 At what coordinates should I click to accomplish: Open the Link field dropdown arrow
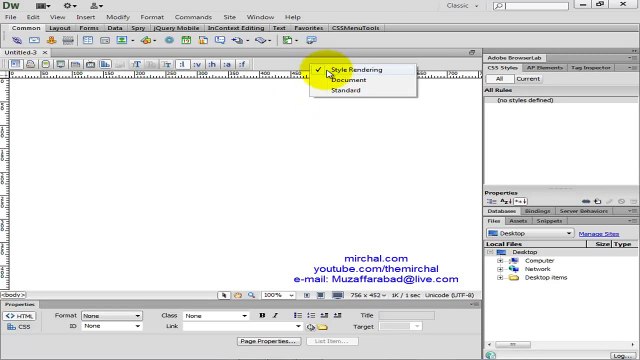298,326
